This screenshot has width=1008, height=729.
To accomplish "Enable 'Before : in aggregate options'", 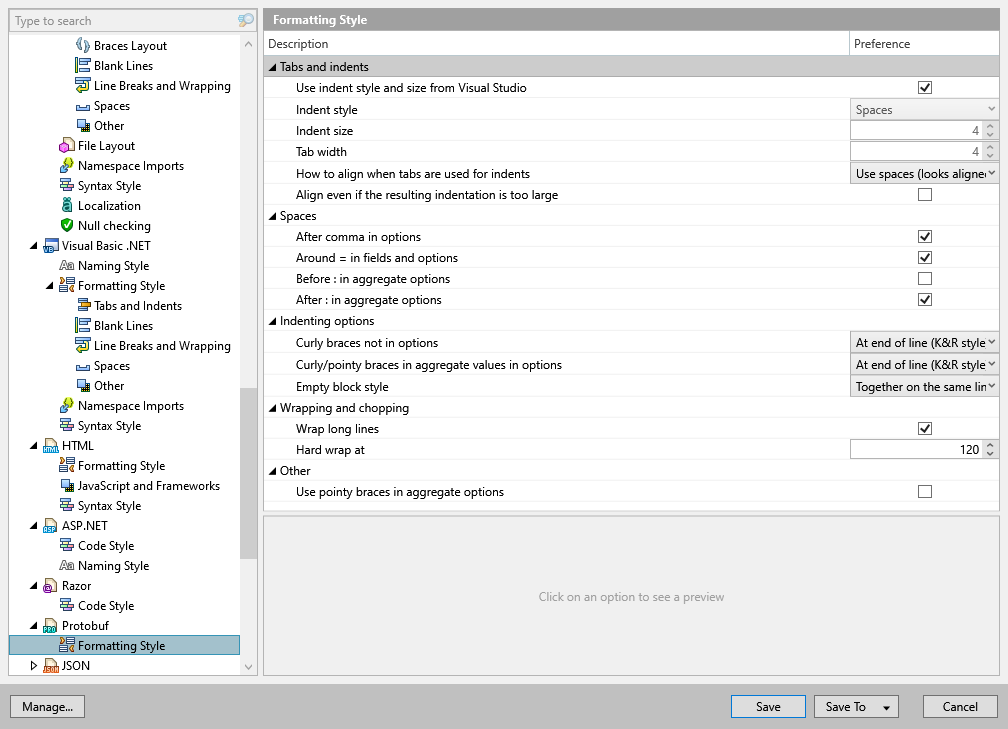I will tap(925, 278).
